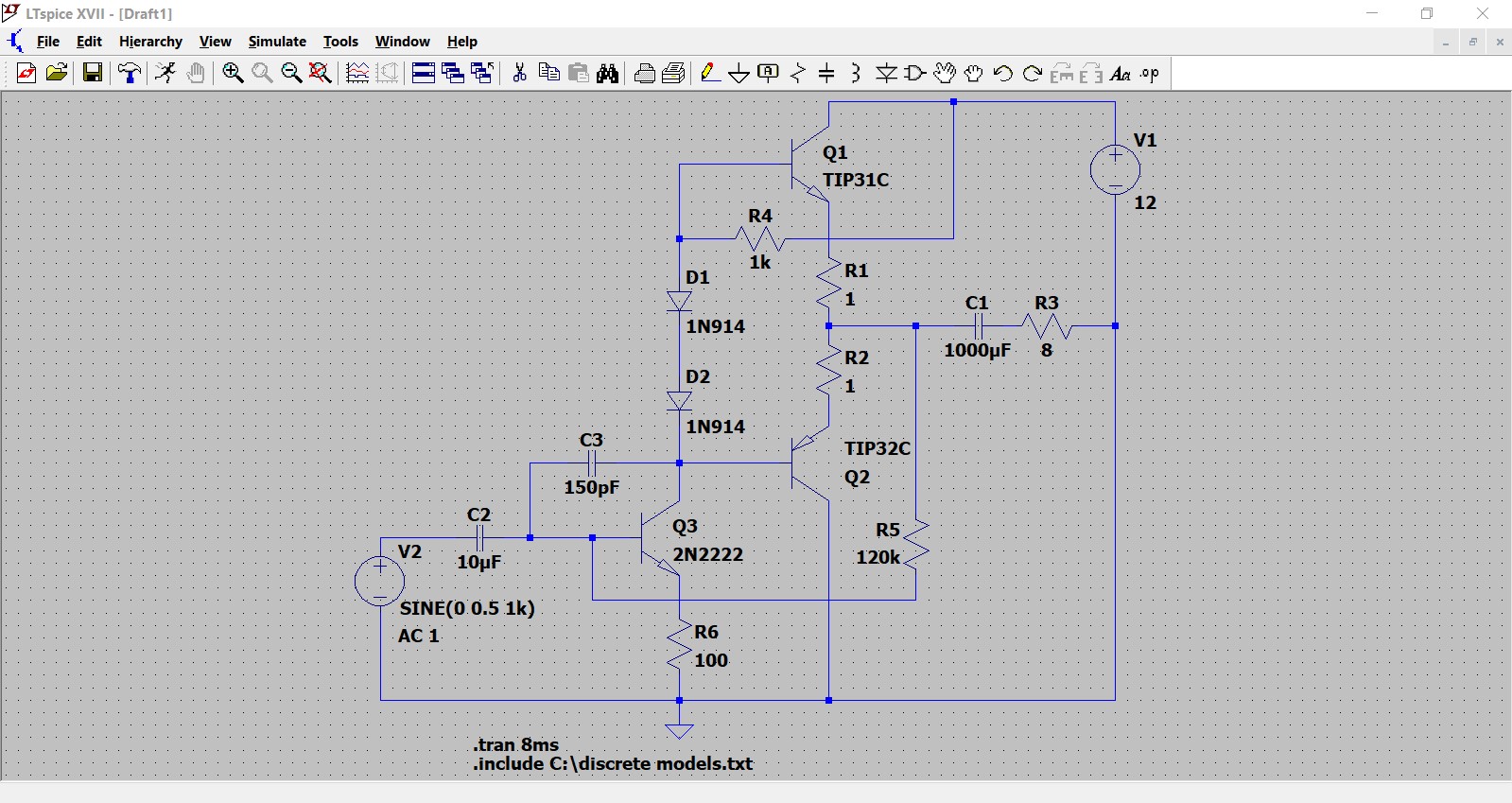Click the Copy icon in toolbar

click(548, 74)
